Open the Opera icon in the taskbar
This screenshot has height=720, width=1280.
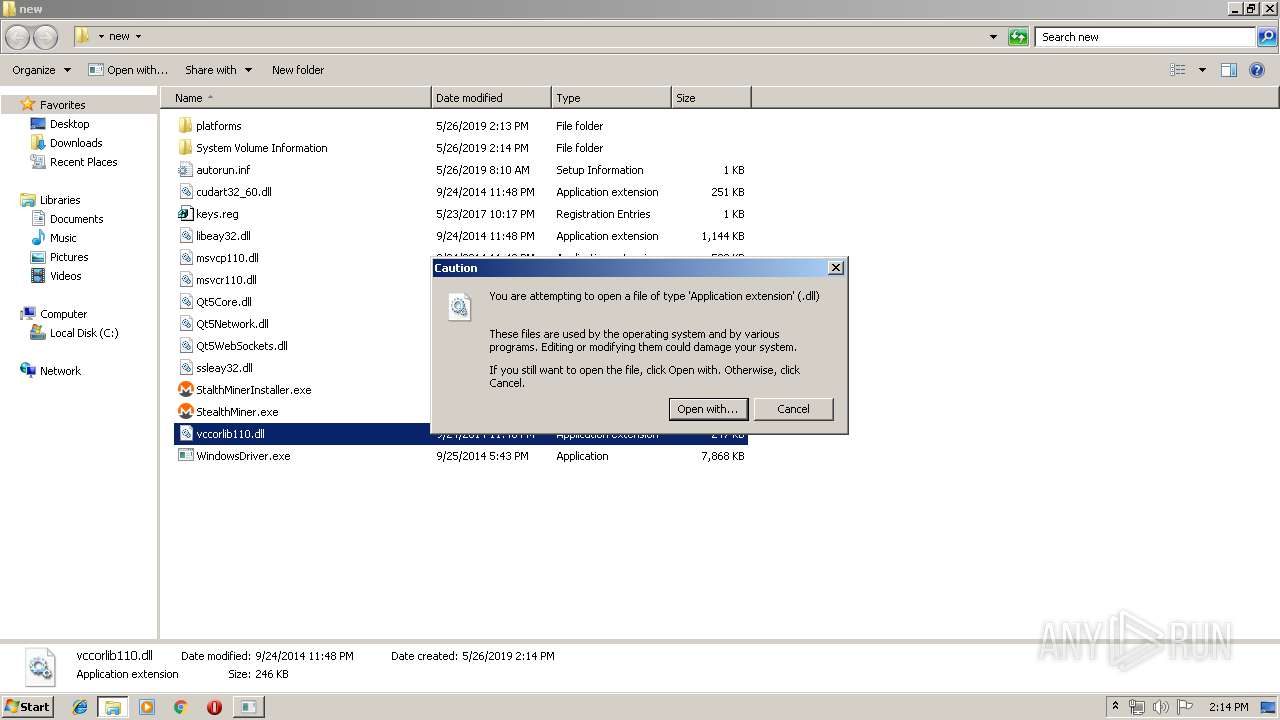214,707
